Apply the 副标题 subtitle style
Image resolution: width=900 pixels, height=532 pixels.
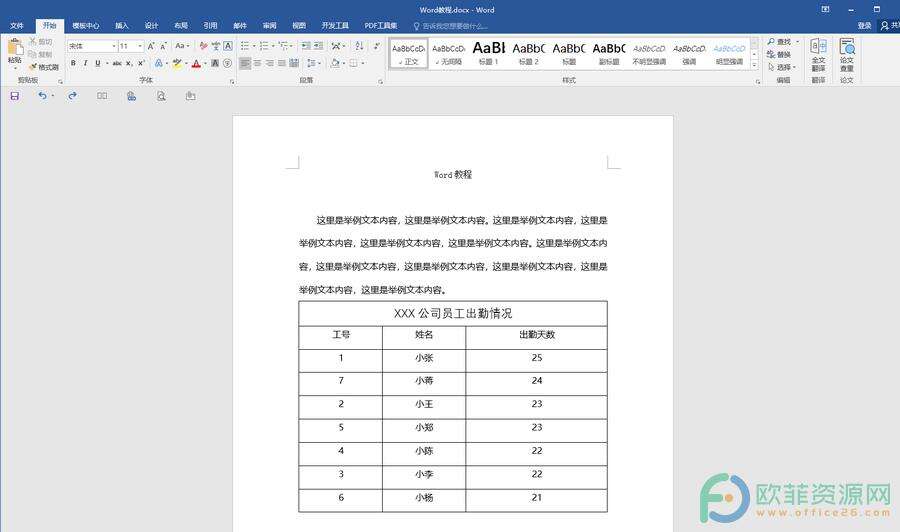tap(609, 54)
